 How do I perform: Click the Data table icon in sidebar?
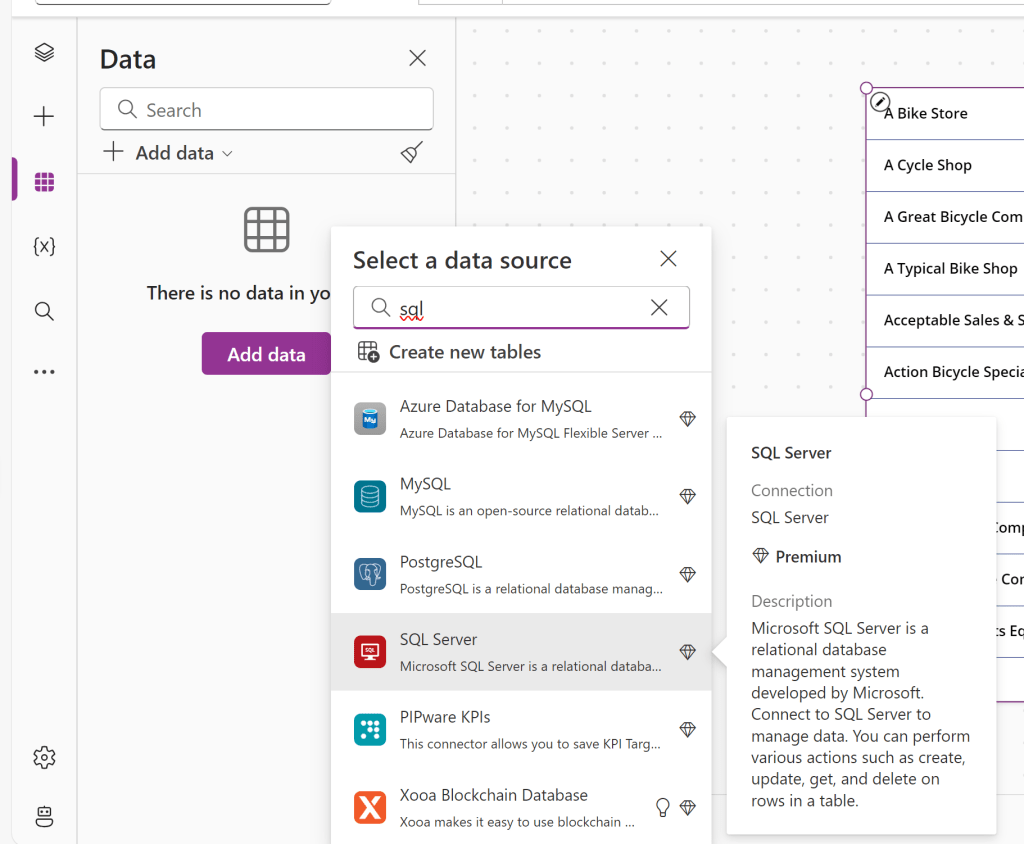click(44, 182)
